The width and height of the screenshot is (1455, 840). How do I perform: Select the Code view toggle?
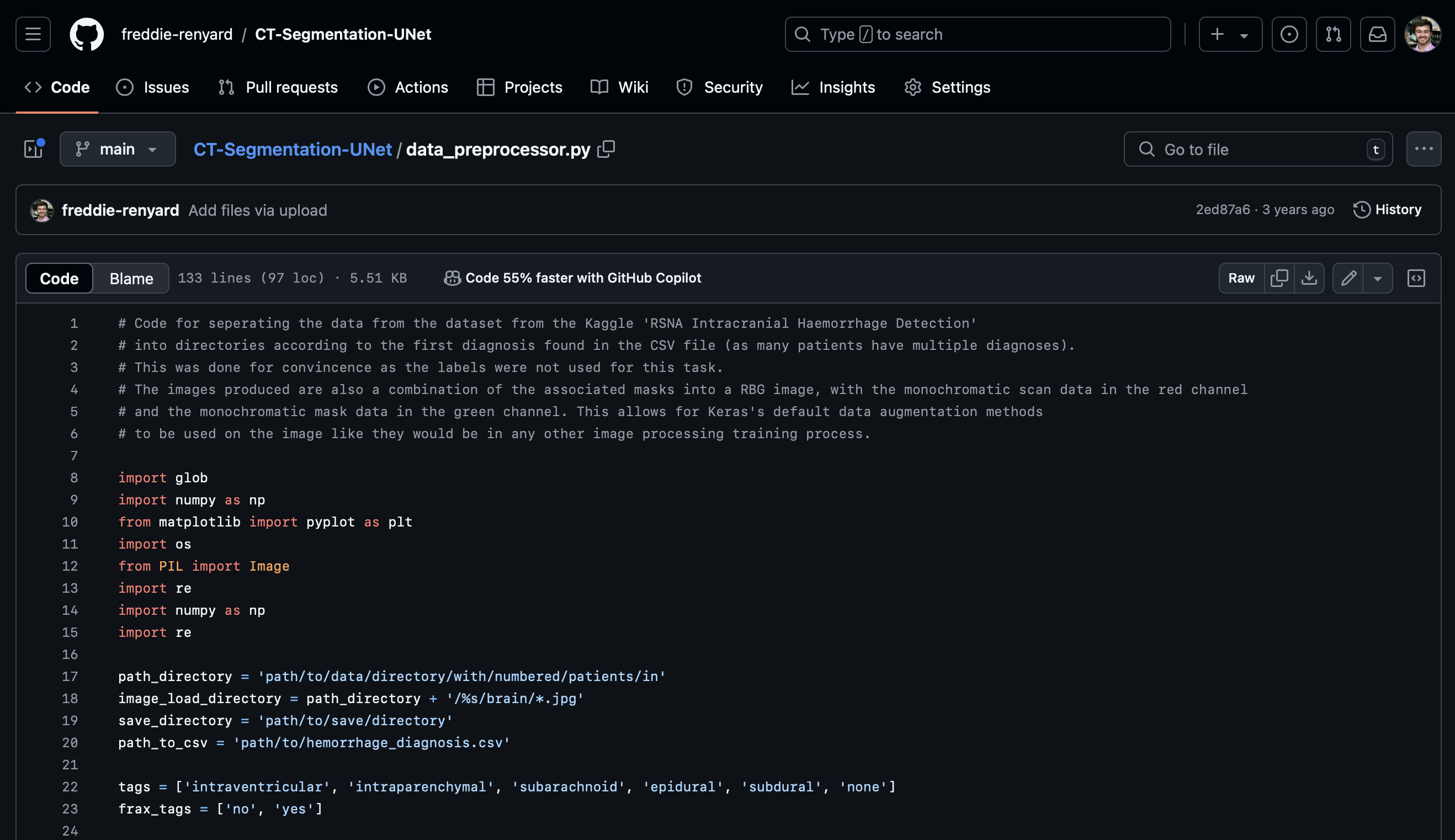coord(60,278)
